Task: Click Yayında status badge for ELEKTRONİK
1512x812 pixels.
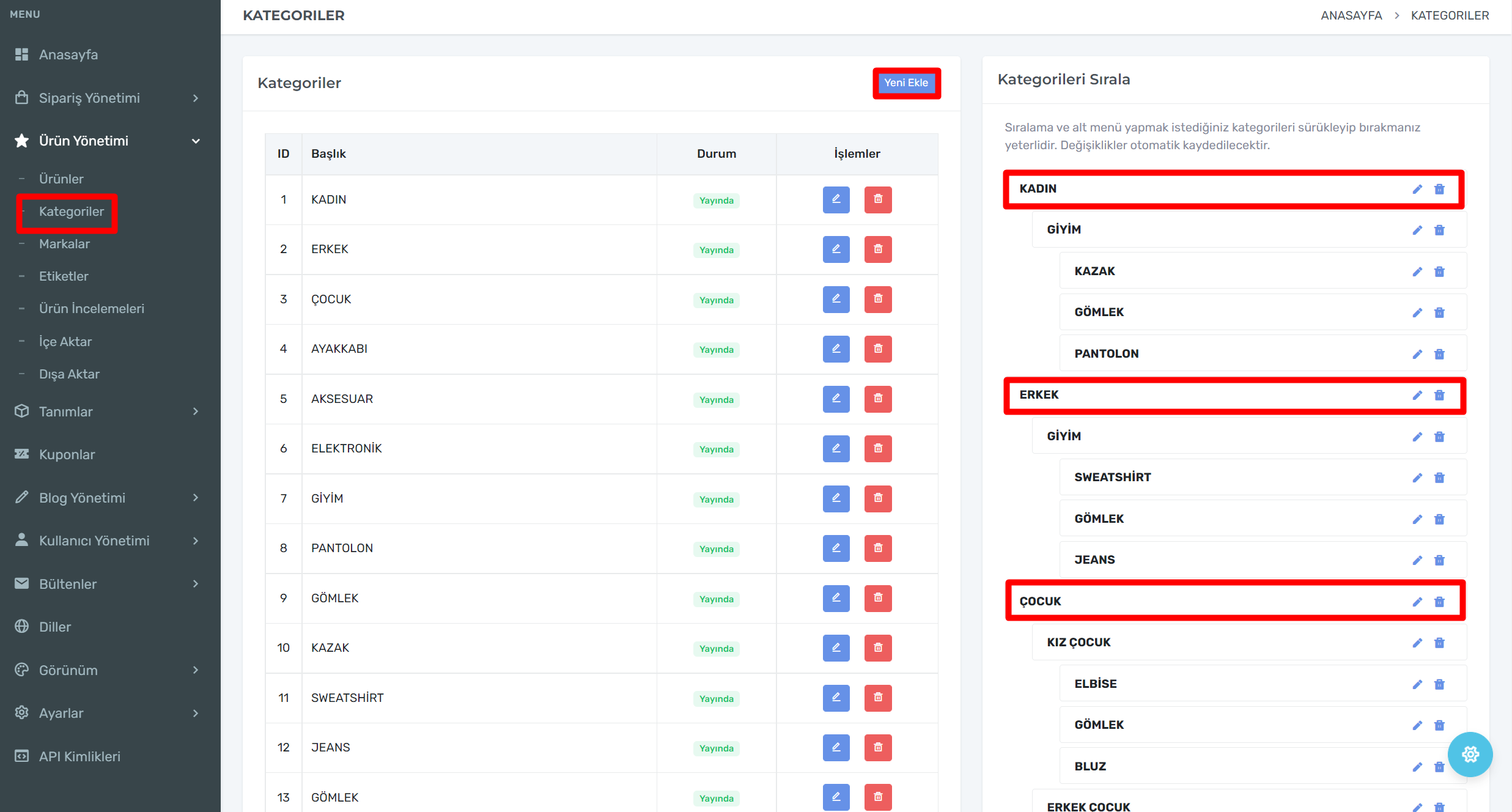Action: 716,449
